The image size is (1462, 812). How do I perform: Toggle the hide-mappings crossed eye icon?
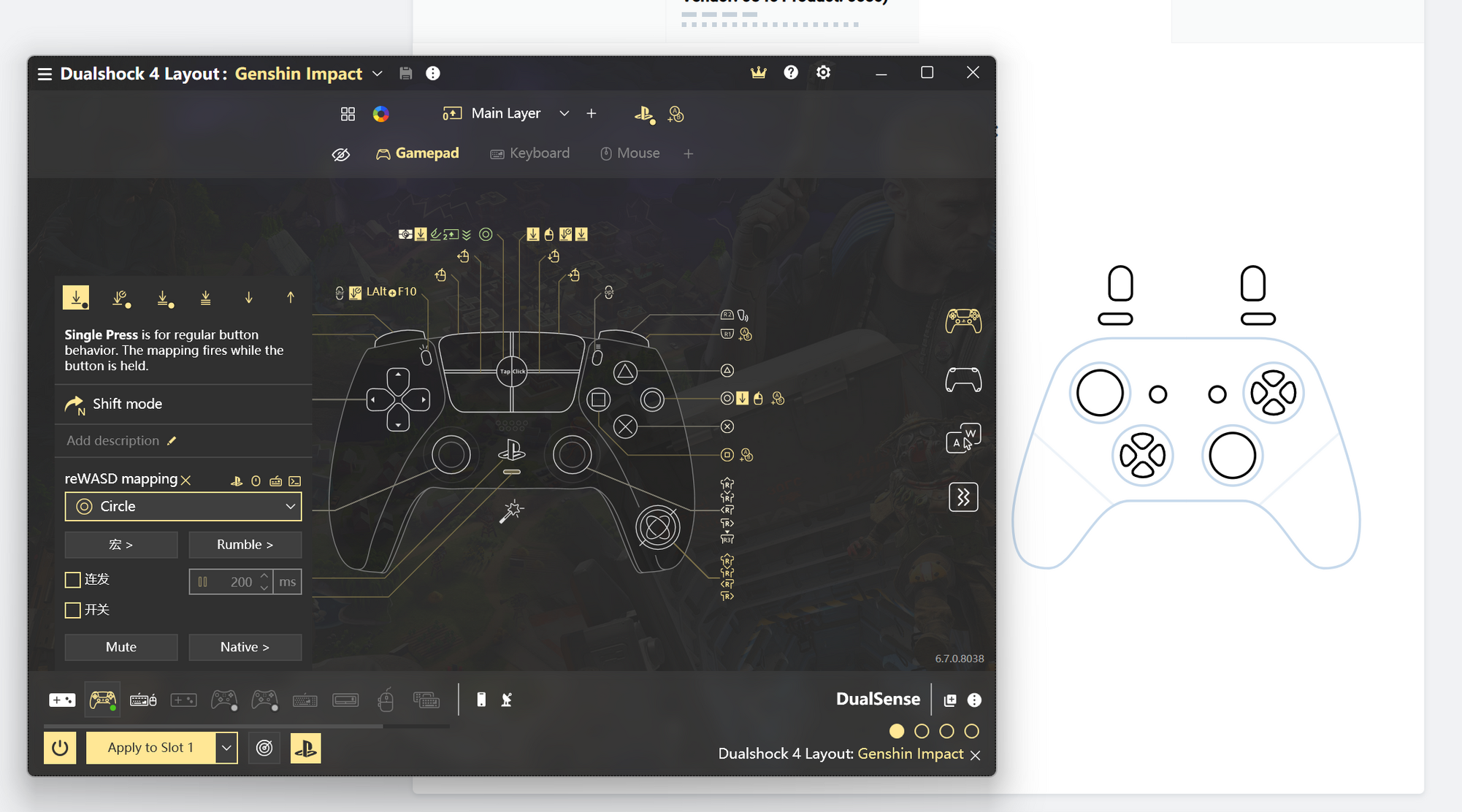point(341,154)
